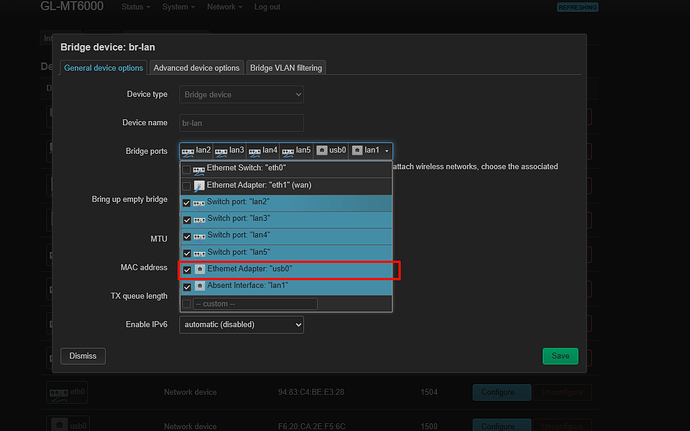690x431 pixels.
Task: Click the custom port entry field
Action: coord(255,303)
